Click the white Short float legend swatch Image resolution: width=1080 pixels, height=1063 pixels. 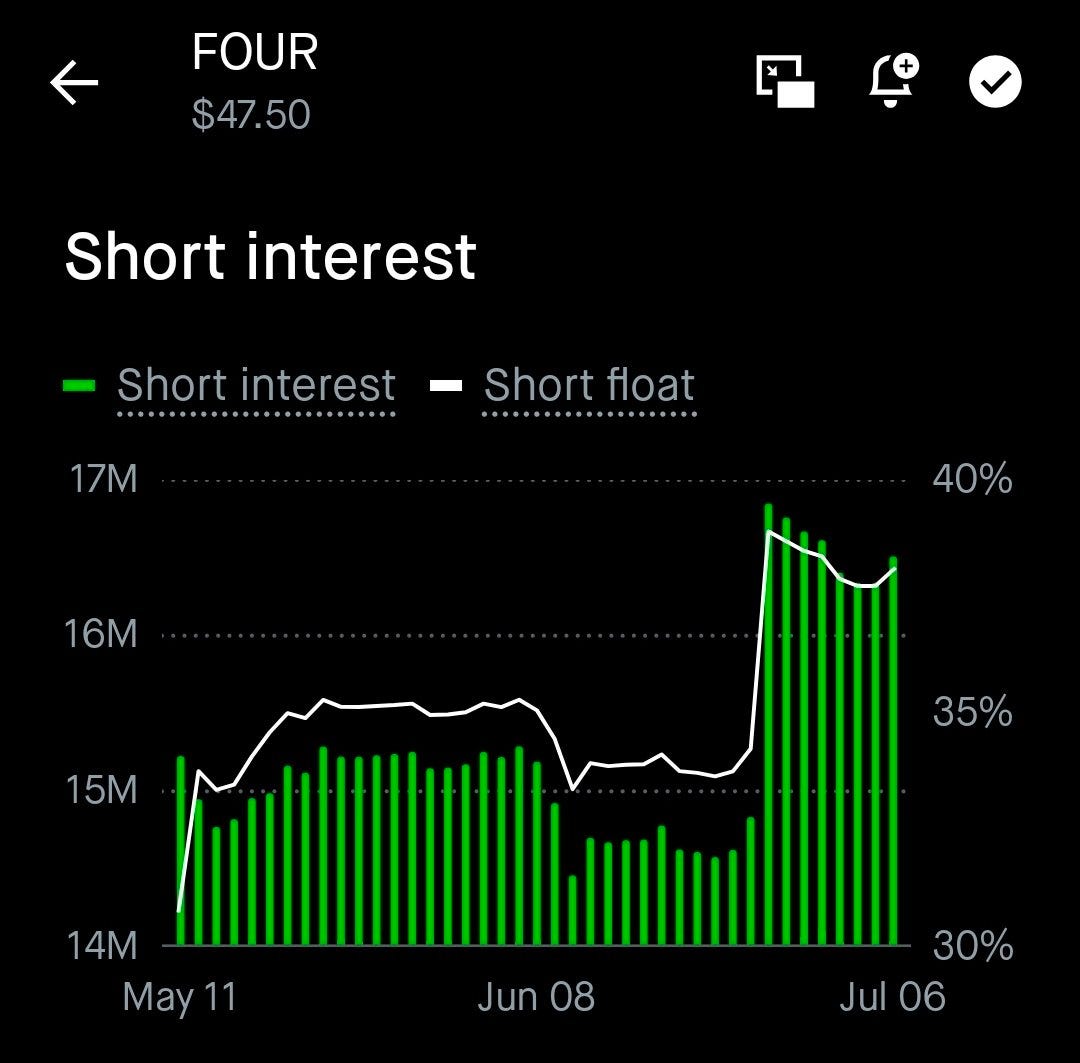pyautogui.click(x=446, y=386)
